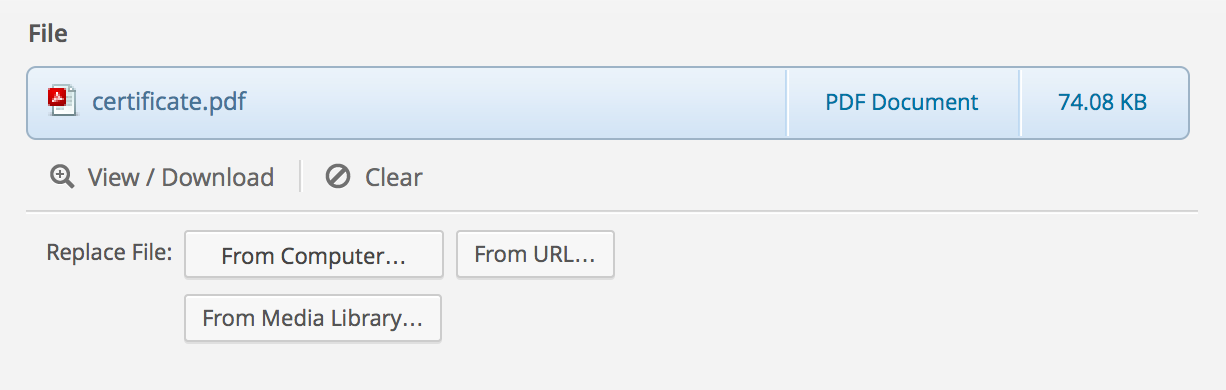This screenshot has height=390, width=1226.
Task: Click the Clear link text
Action: pyautogui.click(x=394, y=177)
